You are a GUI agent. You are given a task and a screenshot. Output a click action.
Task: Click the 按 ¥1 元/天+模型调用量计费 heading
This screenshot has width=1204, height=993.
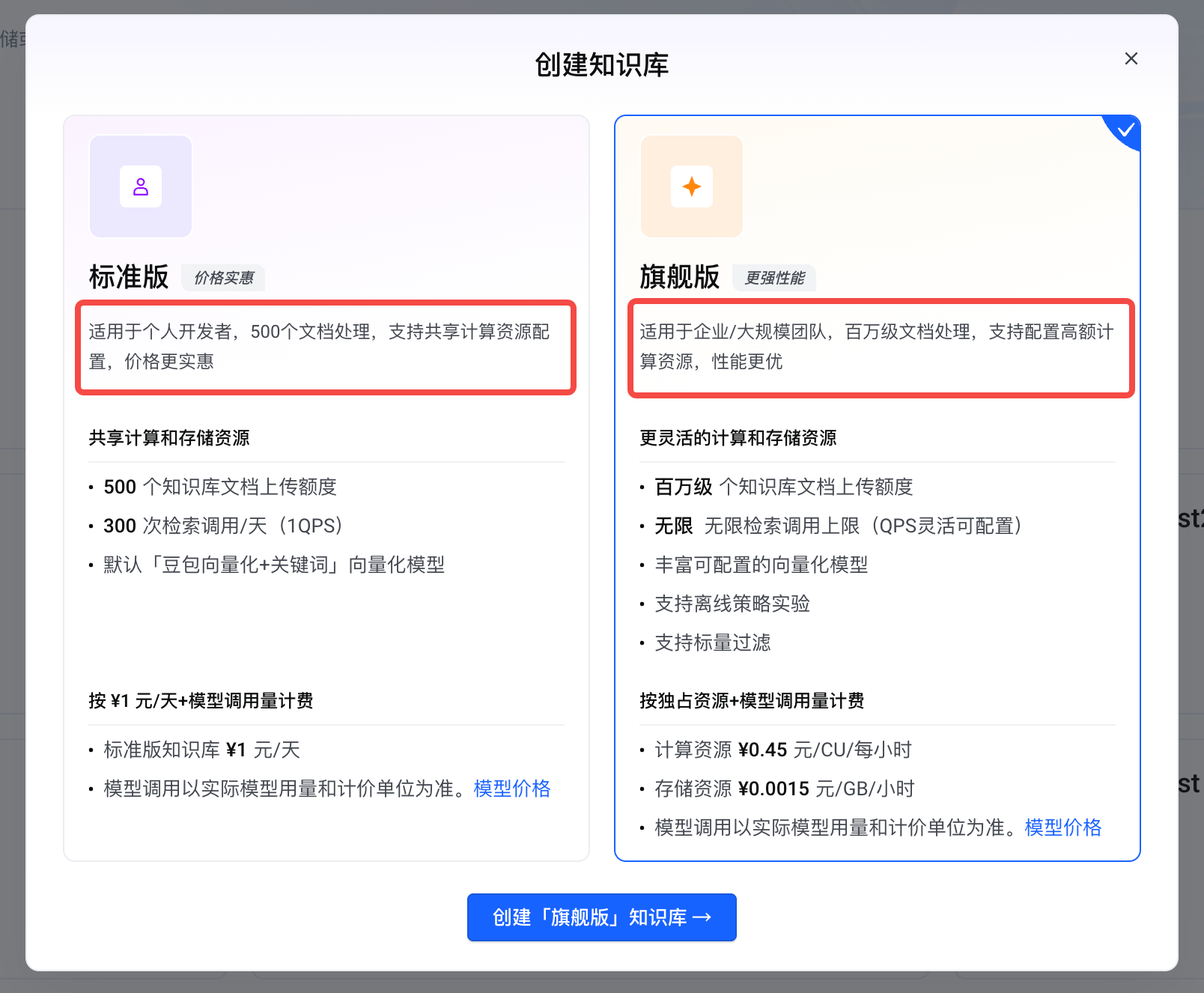click(x=201, y=701)
